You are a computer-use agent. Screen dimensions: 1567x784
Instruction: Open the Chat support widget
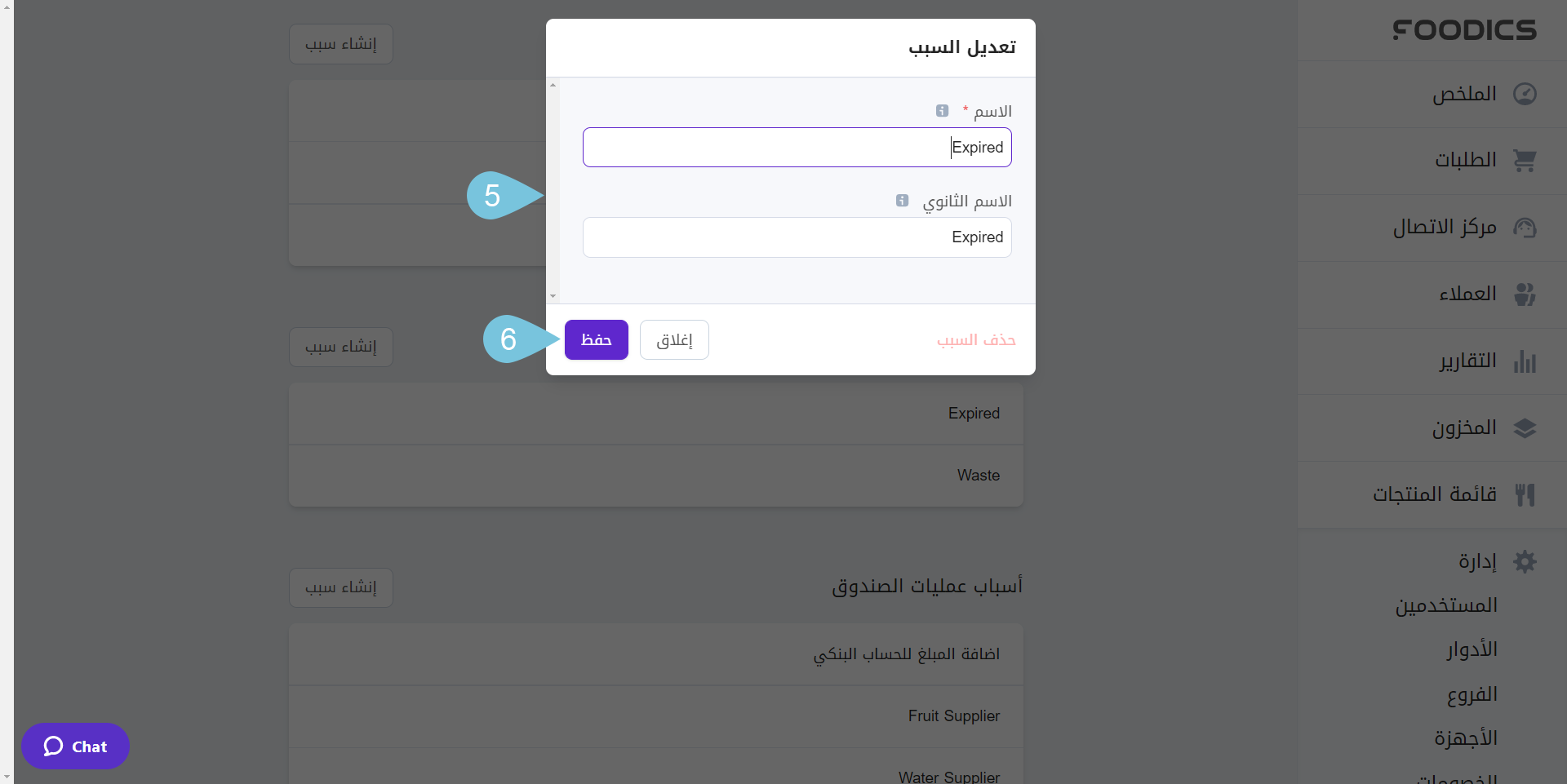pyautogui.click(x=75, y=746)
